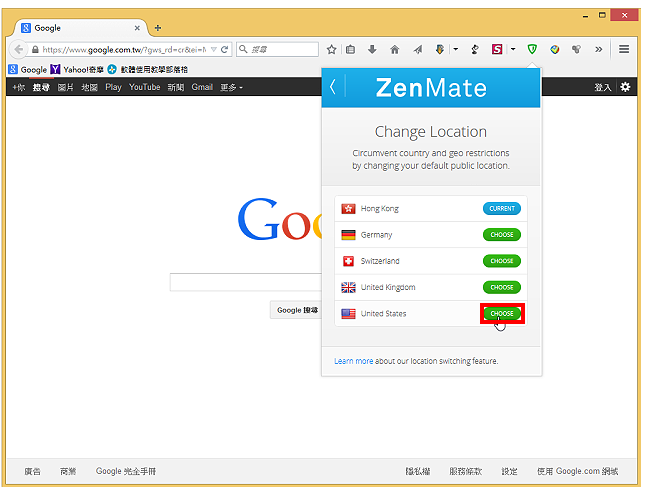Click the red S addon icon
This screenshot has height=487, width=651.
497,49
